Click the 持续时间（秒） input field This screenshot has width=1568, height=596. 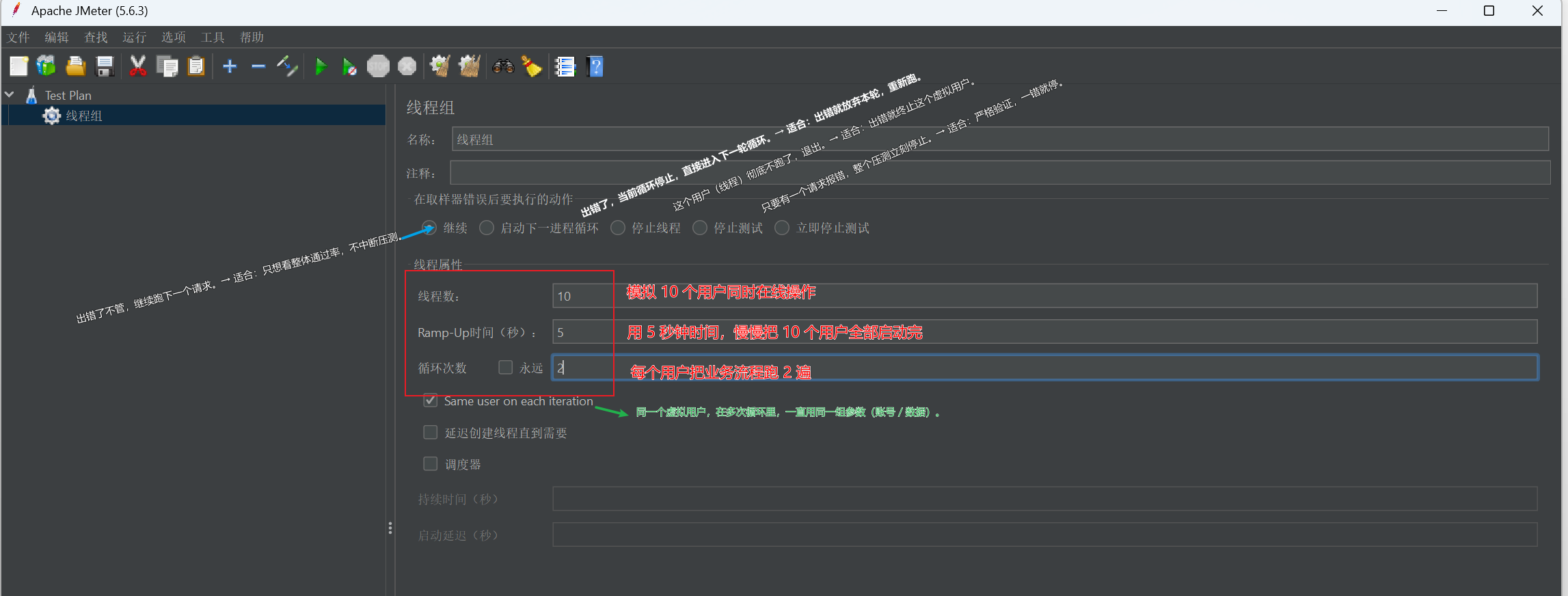tap(1045, 499)
